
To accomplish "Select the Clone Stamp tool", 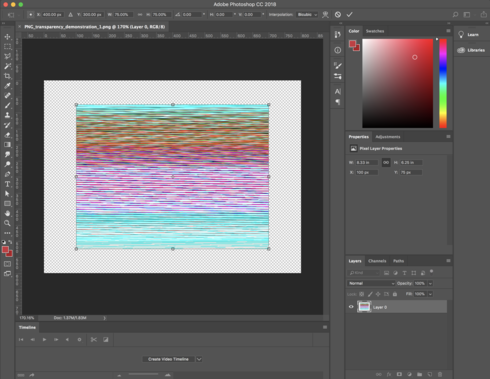I will (7, 115).
